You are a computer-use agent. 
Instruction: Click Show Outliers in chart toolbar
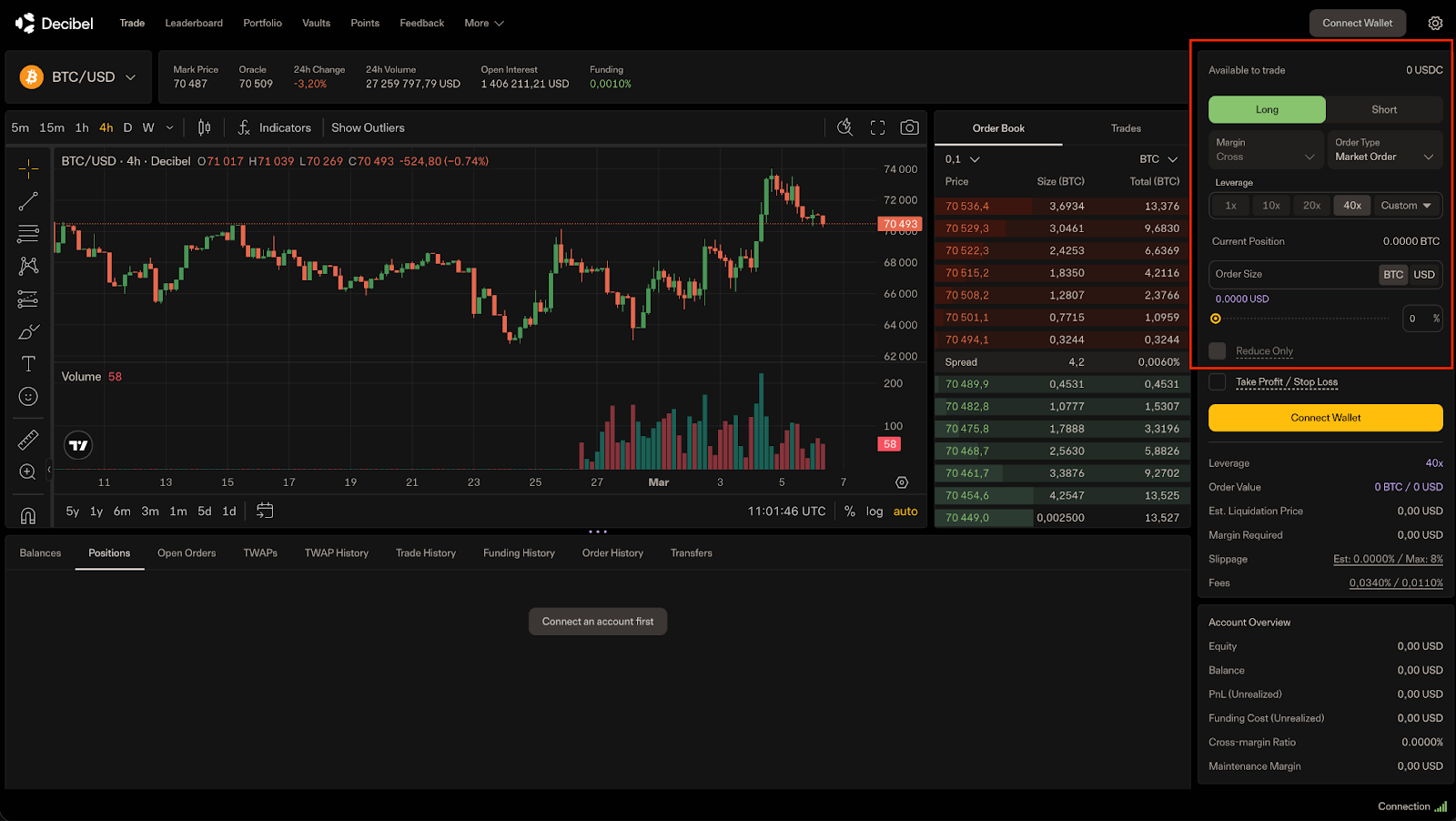point(368,127)
